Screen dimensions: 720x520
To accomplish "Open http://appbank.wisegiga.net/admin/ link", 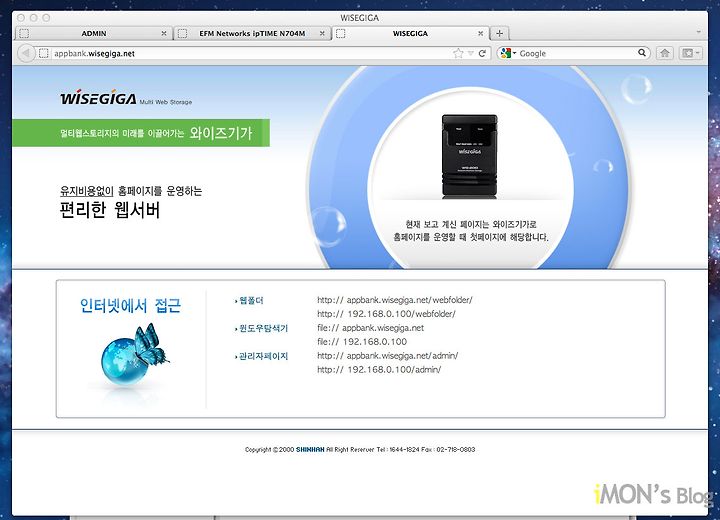I will coord(388,356).
